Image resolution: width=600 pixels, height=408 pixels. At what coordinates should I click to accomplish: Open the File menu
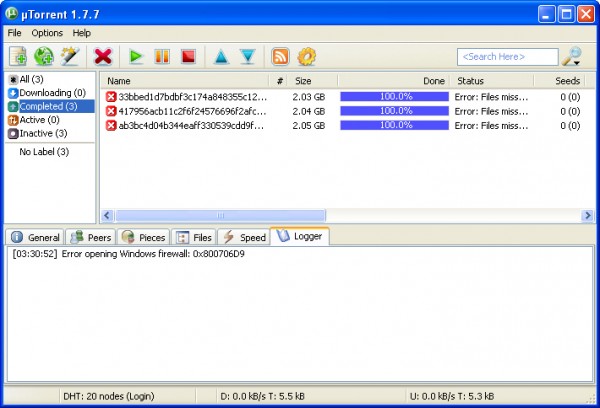(x=15, y=33)
